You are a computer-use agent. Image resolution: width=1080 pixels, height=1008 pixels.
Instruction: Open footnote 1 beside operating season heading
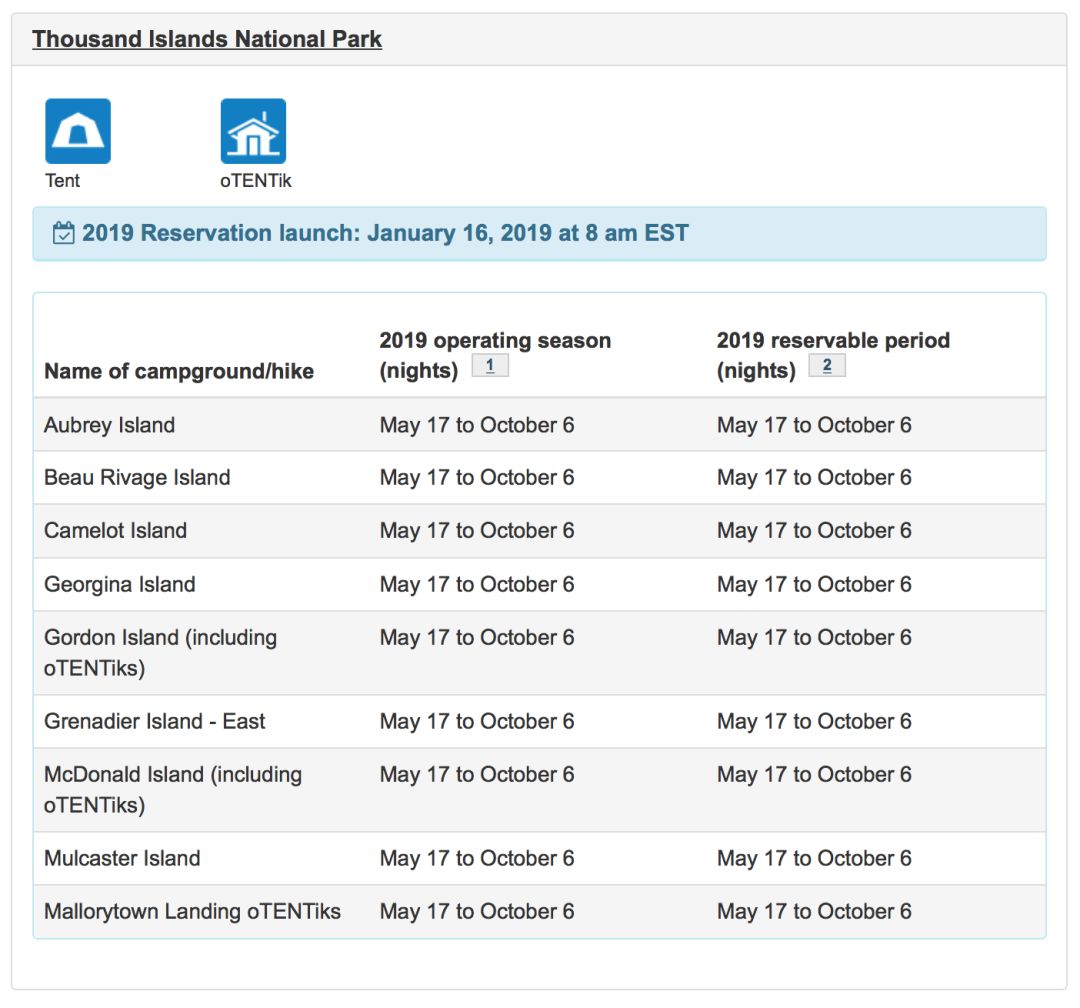pos(490,365)
